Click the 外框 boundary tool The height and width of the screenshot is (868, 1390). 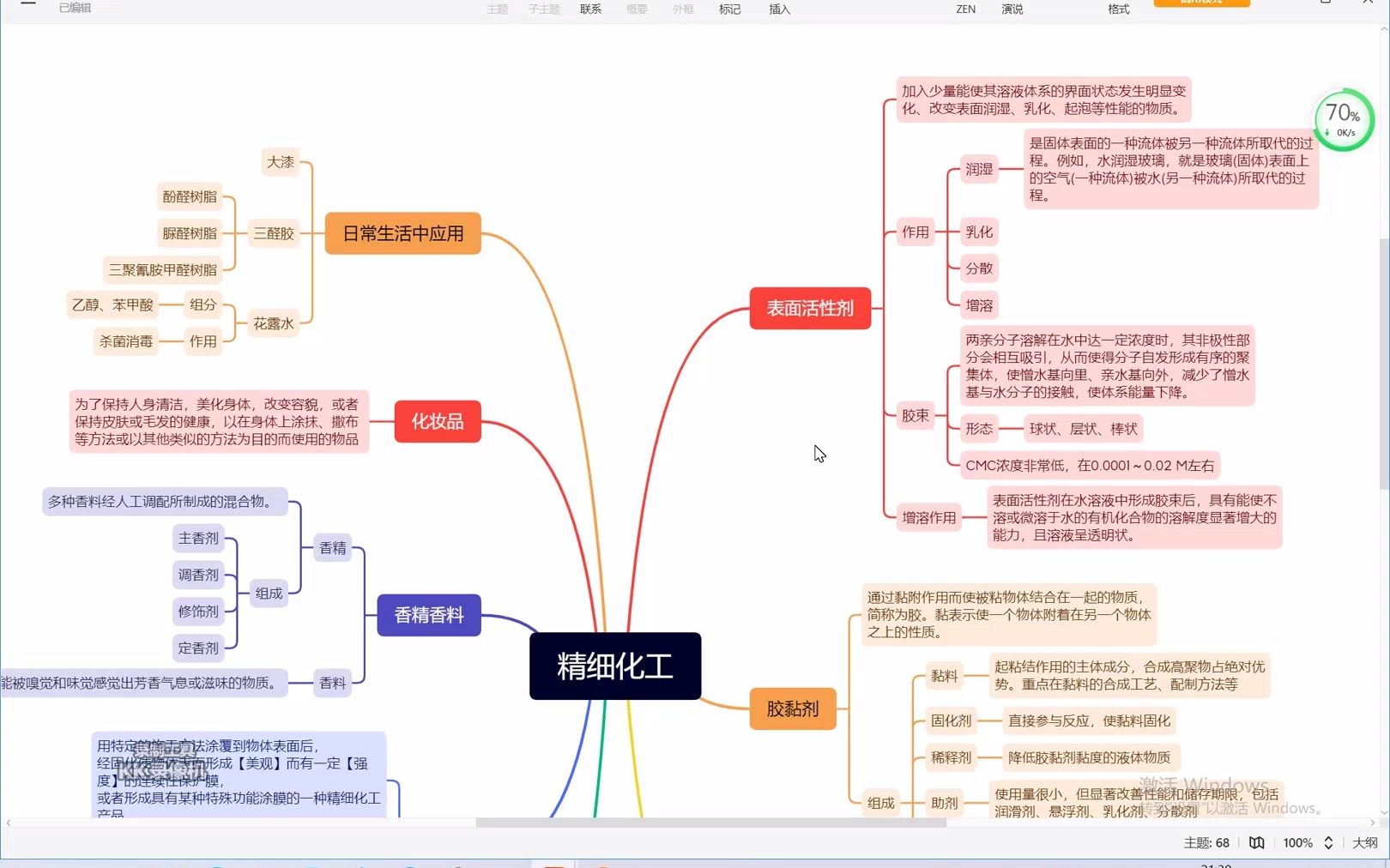coord(683,9)
